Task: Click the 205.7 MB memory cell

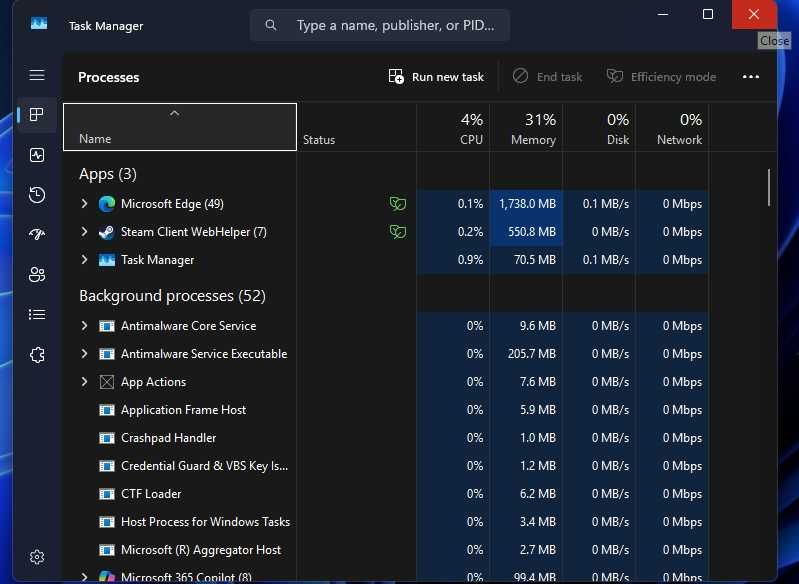Action: tap(526, 354)
